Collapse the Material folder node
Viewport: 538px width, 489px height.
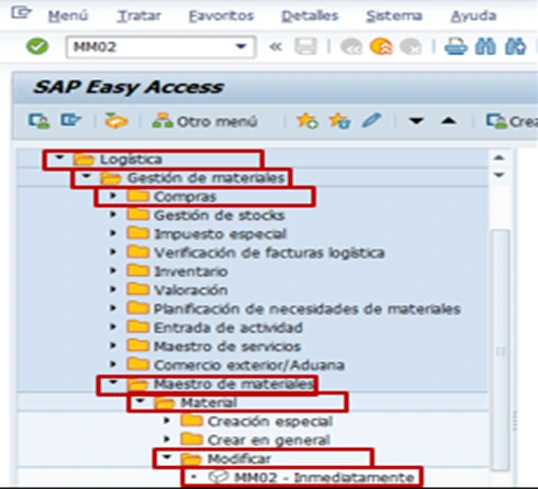click(x=140, y=400)
